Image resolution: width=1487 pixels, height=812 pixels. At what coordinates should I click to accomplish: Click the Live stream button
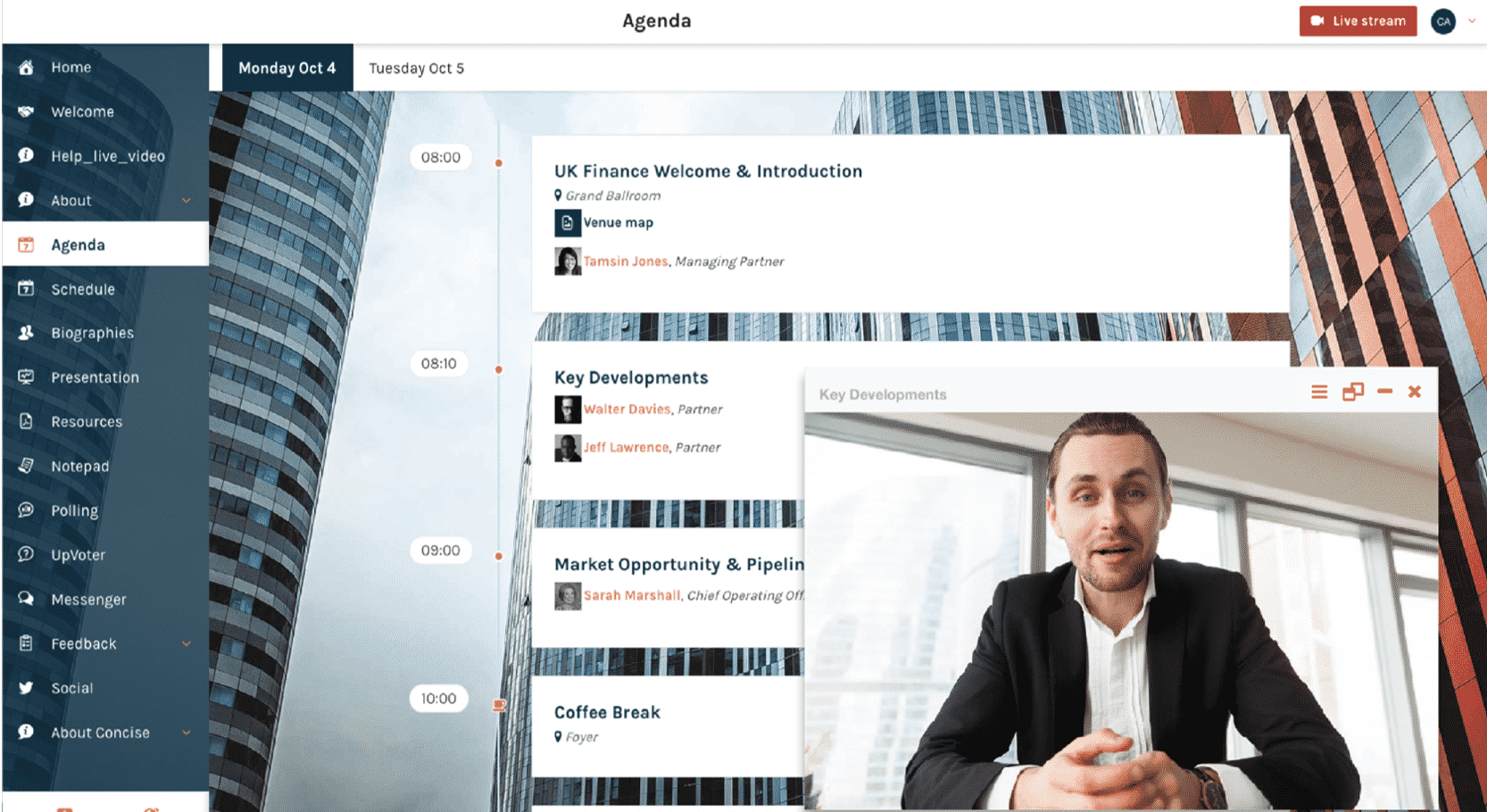tap(1358, 21)
